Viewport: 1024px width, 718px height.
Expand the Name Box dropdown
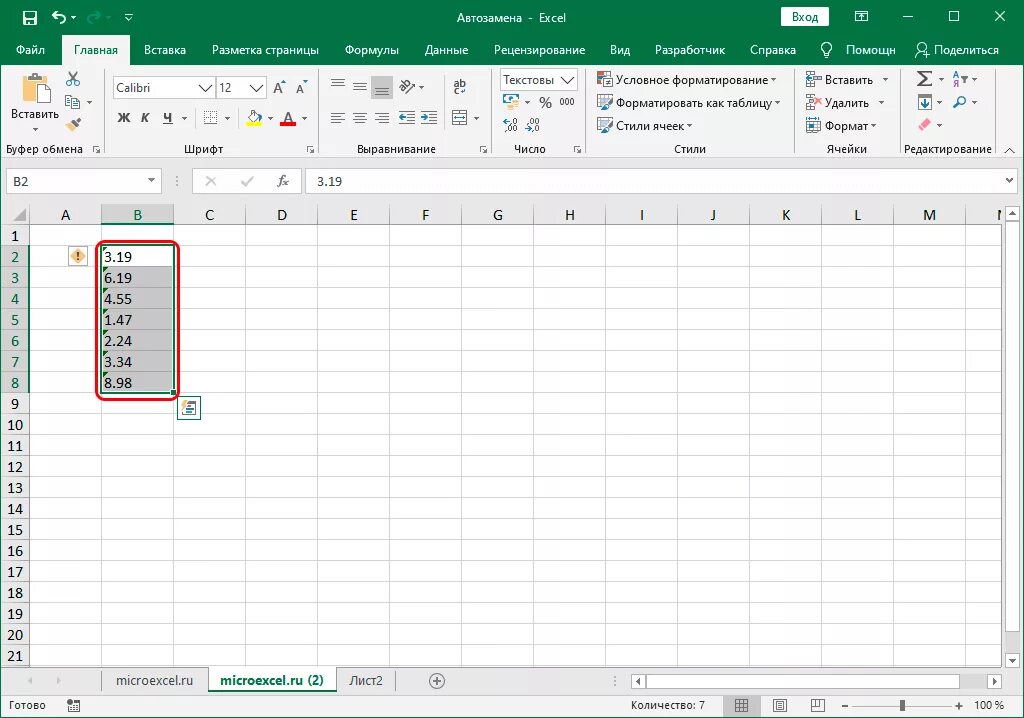point(152,181)
